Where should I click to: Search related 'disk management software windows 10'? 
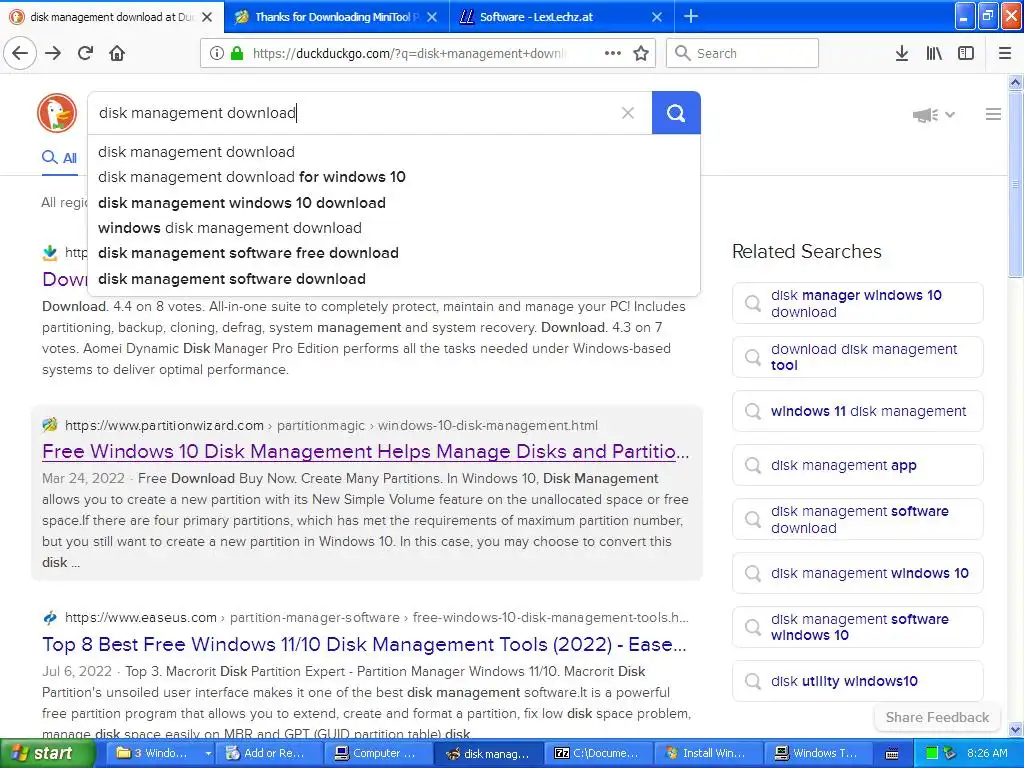(x=857, y=627)
